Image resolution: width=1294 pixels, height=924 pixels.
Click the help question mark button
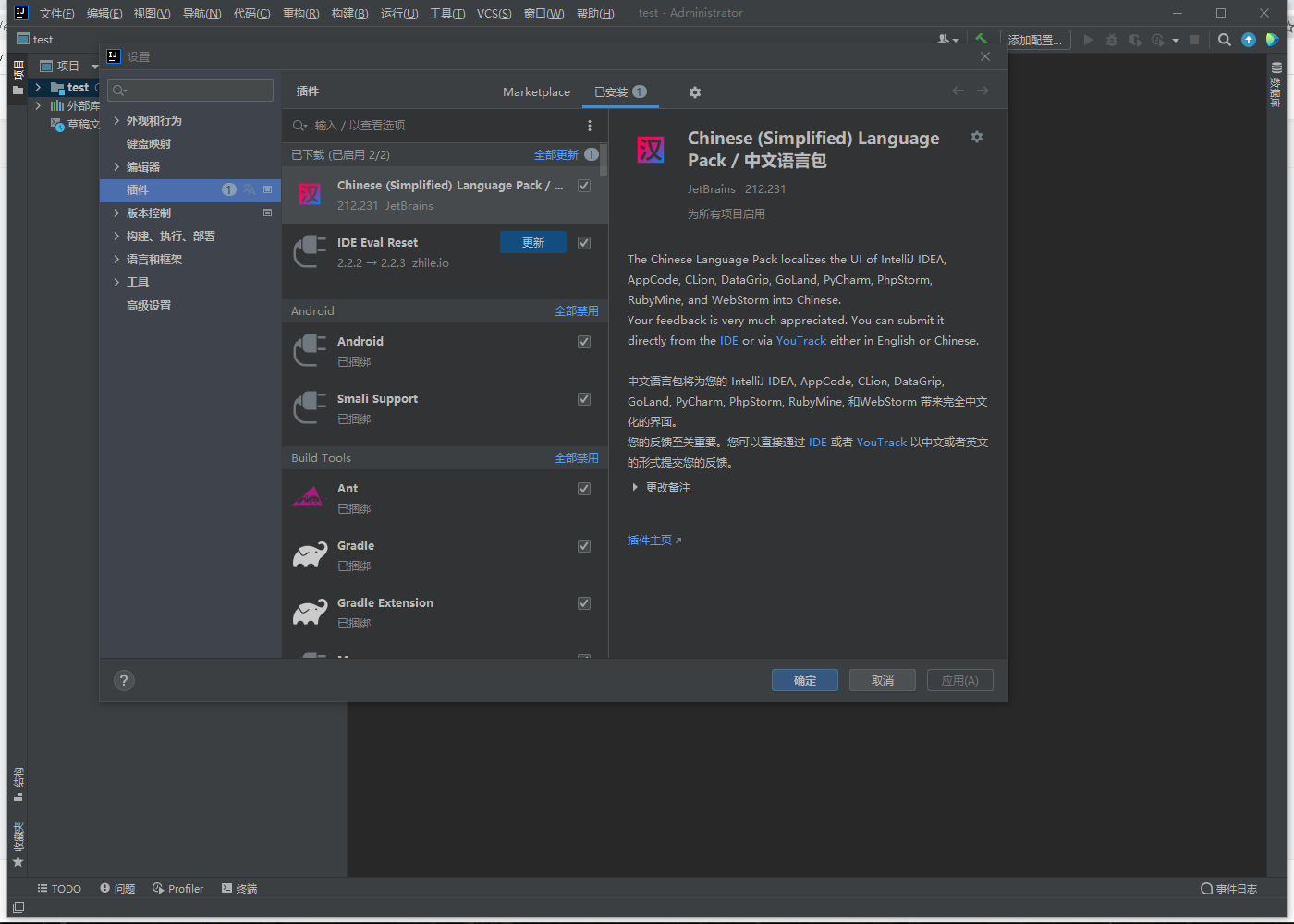tap(124, 680)
